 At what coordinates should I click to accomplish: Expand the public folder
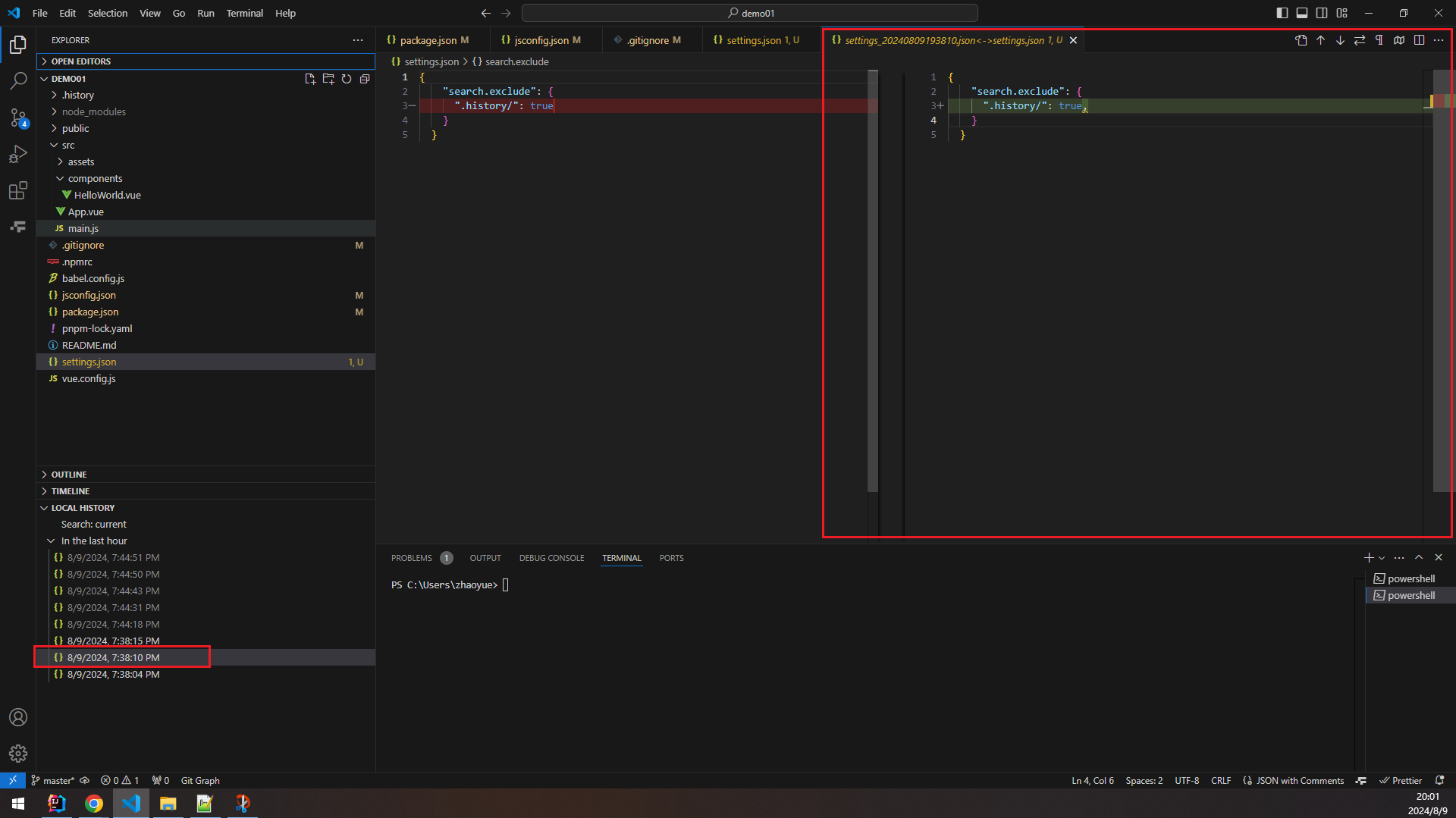(x=206, y=129)
